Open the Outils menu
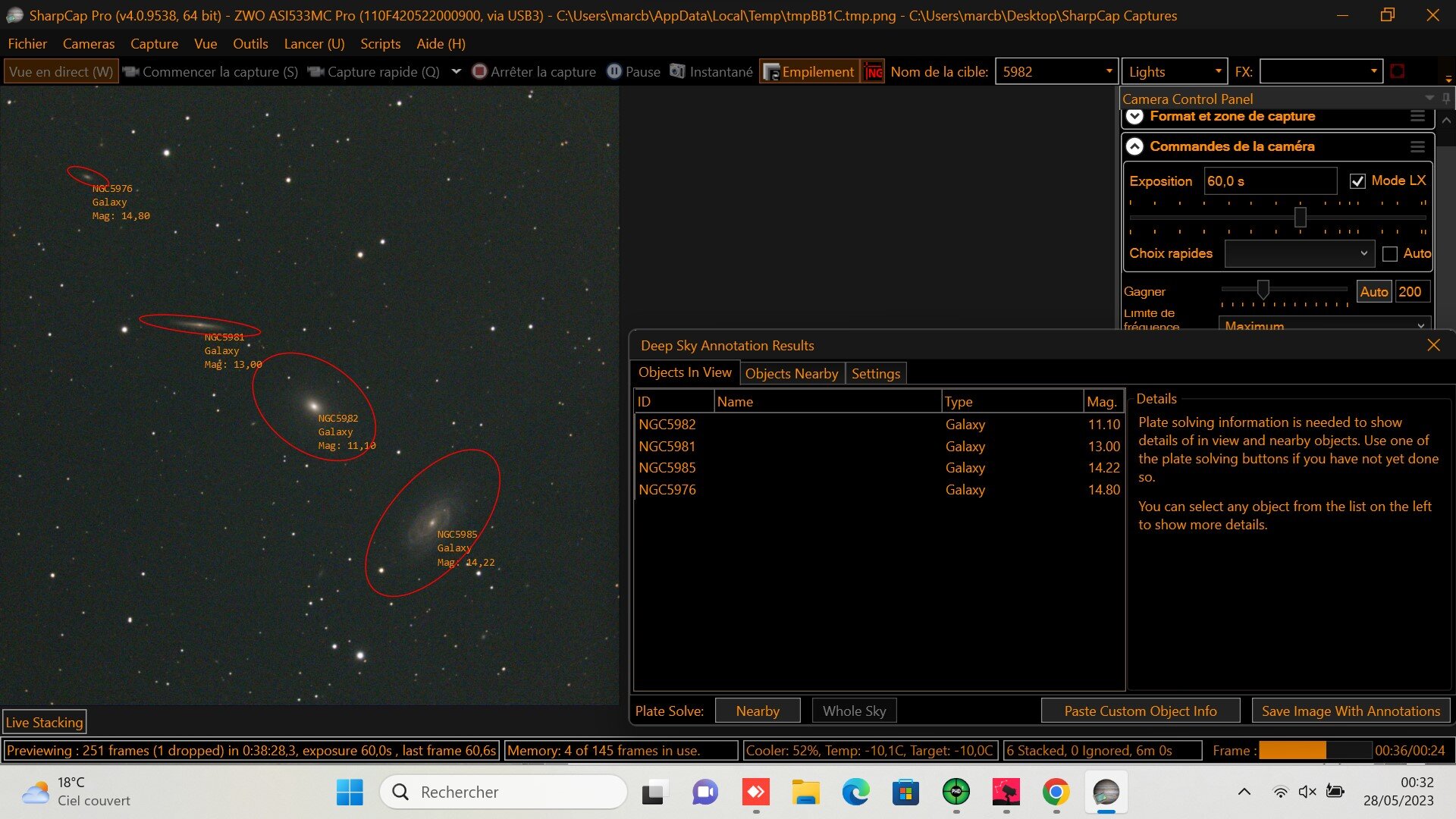This screenshot has height=819, width=1456. coord(250,44)
